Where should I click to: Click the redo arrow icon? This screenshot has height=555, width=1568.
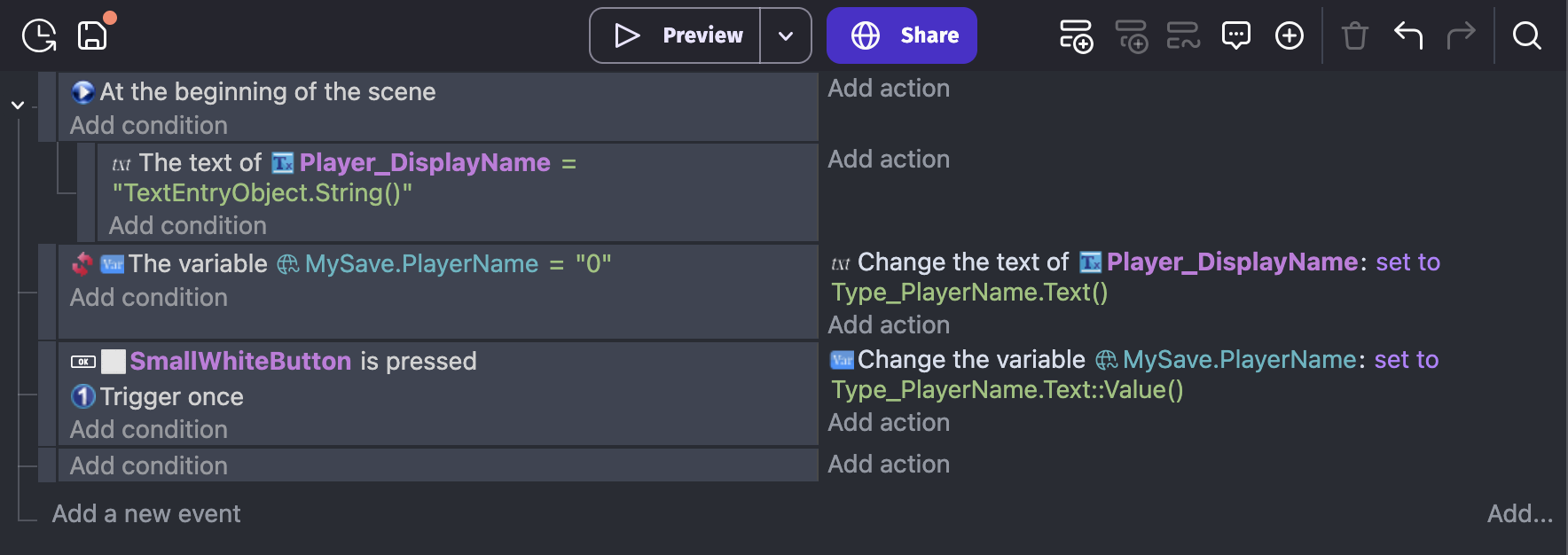(x=1461, y=35)
